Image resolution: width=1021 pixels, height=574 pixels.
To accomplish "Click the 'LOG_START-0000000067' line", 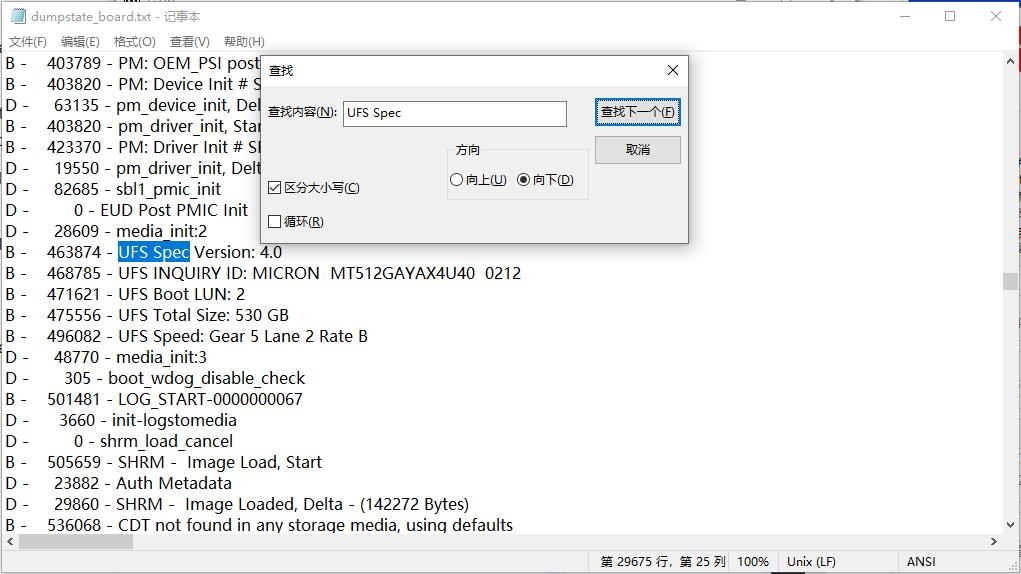I will [154, 399].
